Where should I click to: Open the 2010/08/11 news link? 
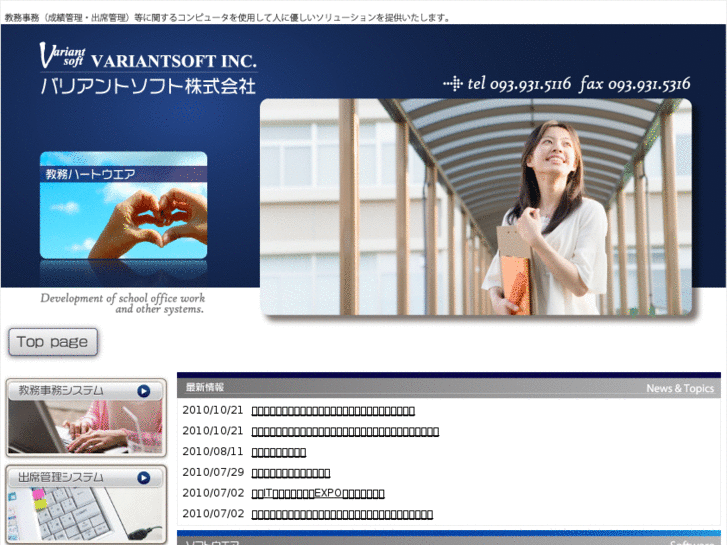tap(279, 452)
